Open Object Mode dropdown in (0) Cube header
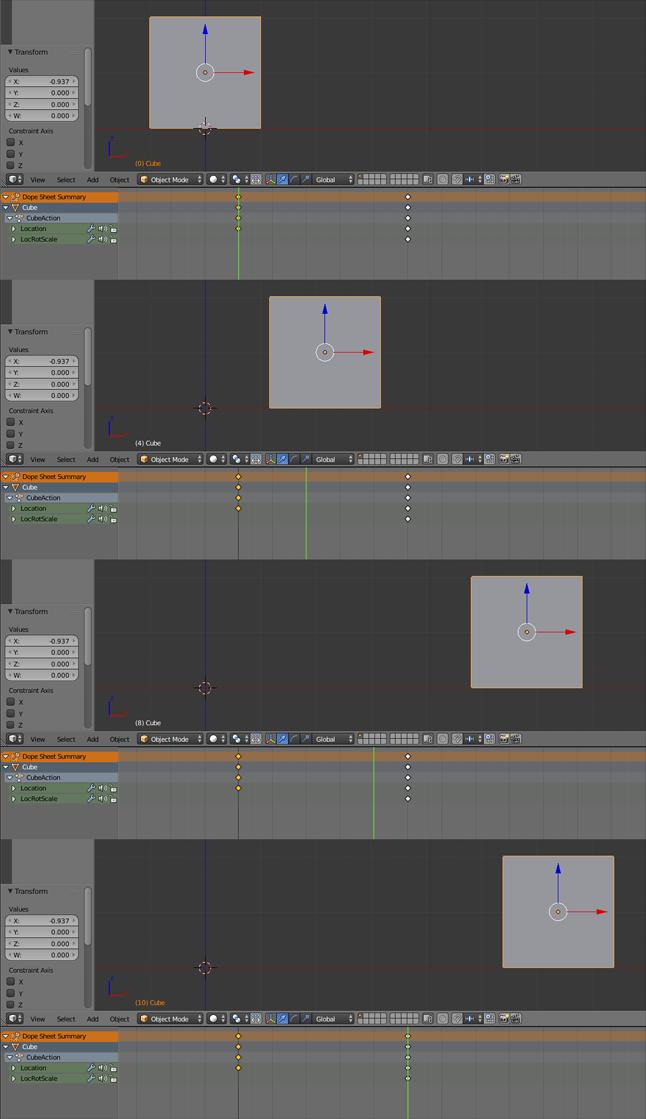The width and height of the screenshot is (646, 1119). pyautogui.click(x=171, y=180)
